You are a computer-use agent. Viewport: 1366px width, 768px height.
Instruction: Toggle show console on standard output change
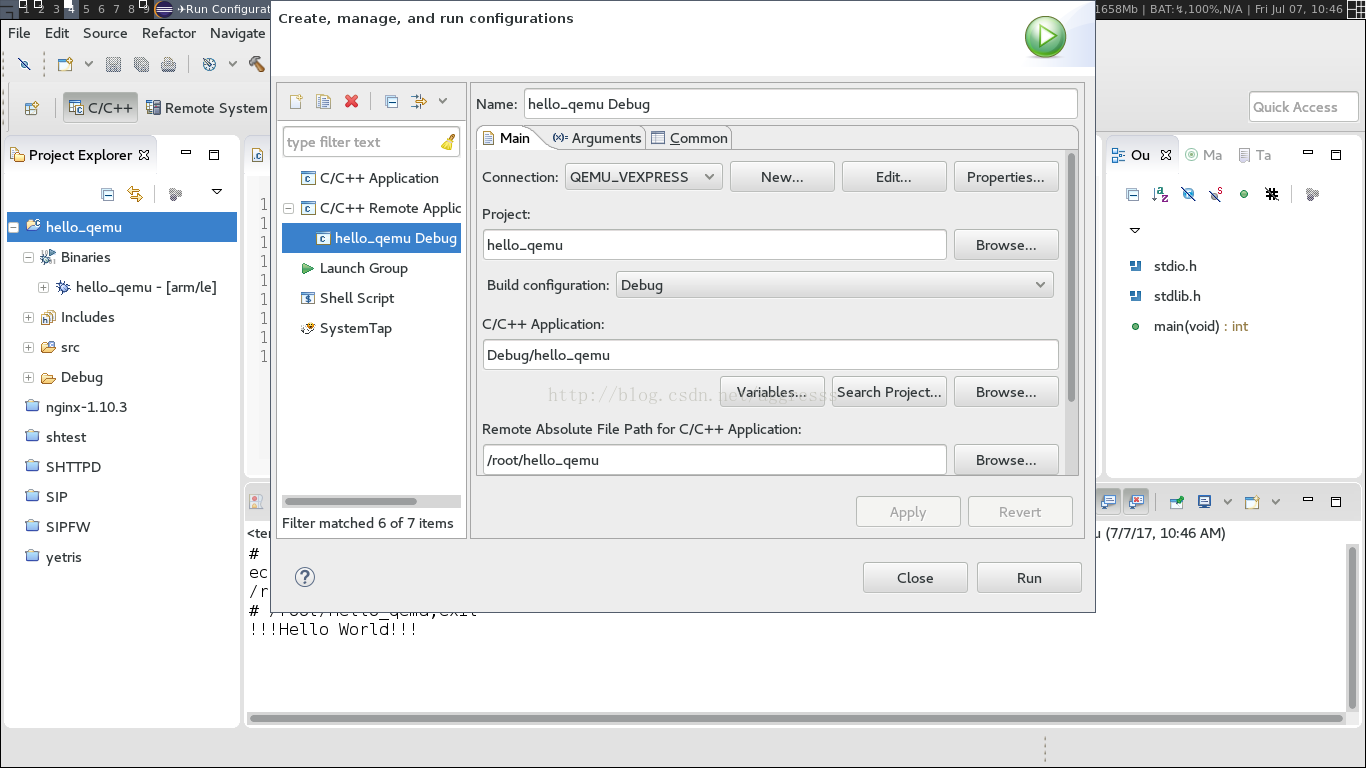1108,501
